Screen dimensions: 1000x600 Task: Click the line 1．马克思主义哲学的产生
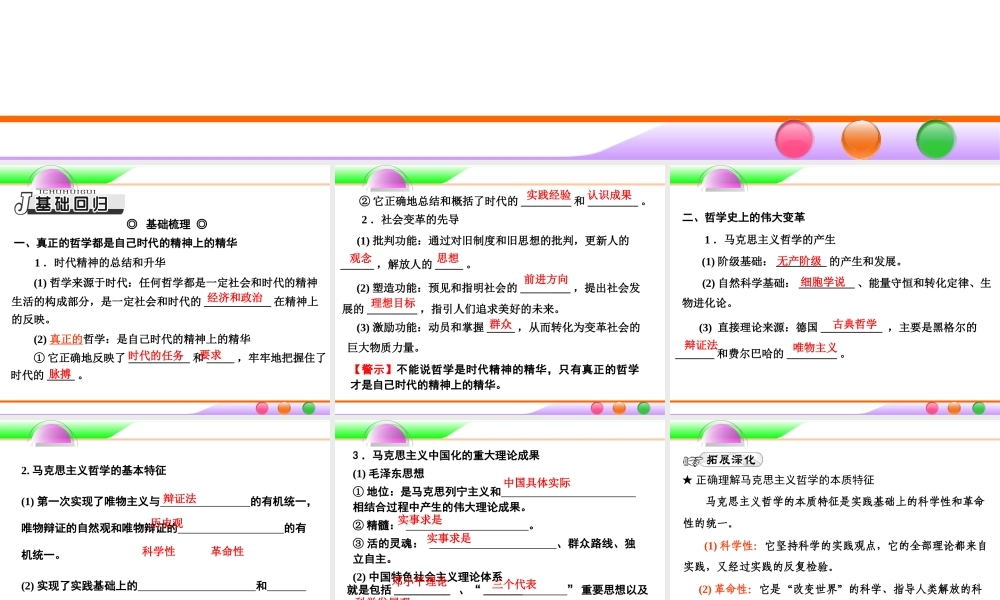click(x=769, y=240)
